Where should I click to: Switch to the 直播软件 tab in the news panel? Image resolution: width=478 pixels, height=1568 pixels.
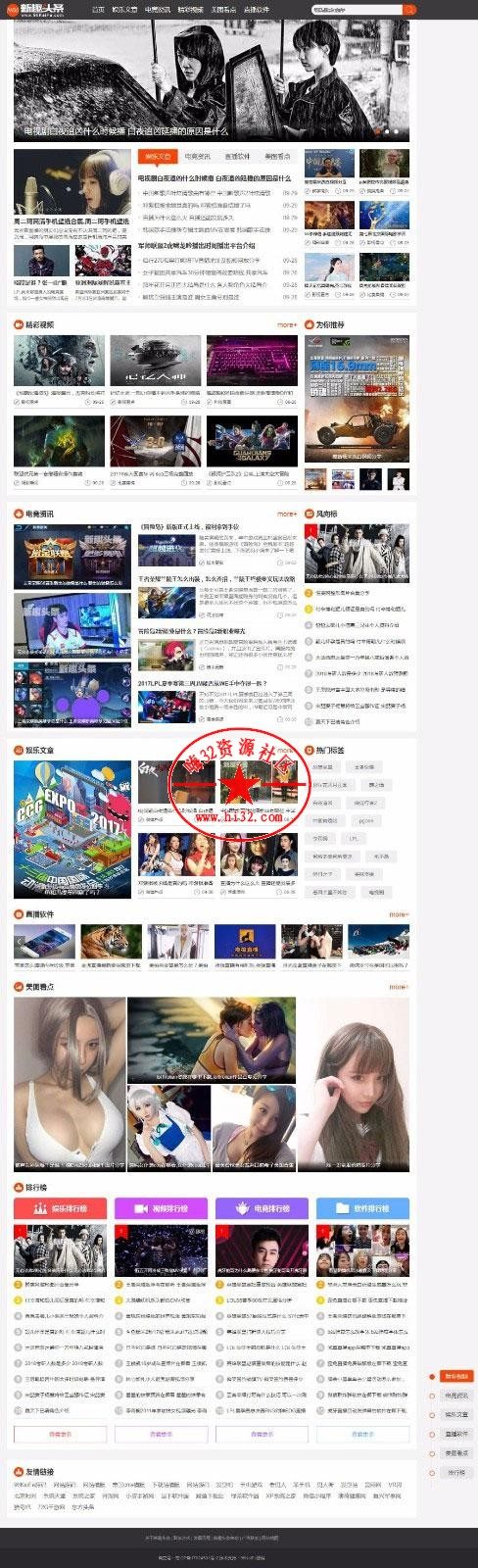click(237, 156)
